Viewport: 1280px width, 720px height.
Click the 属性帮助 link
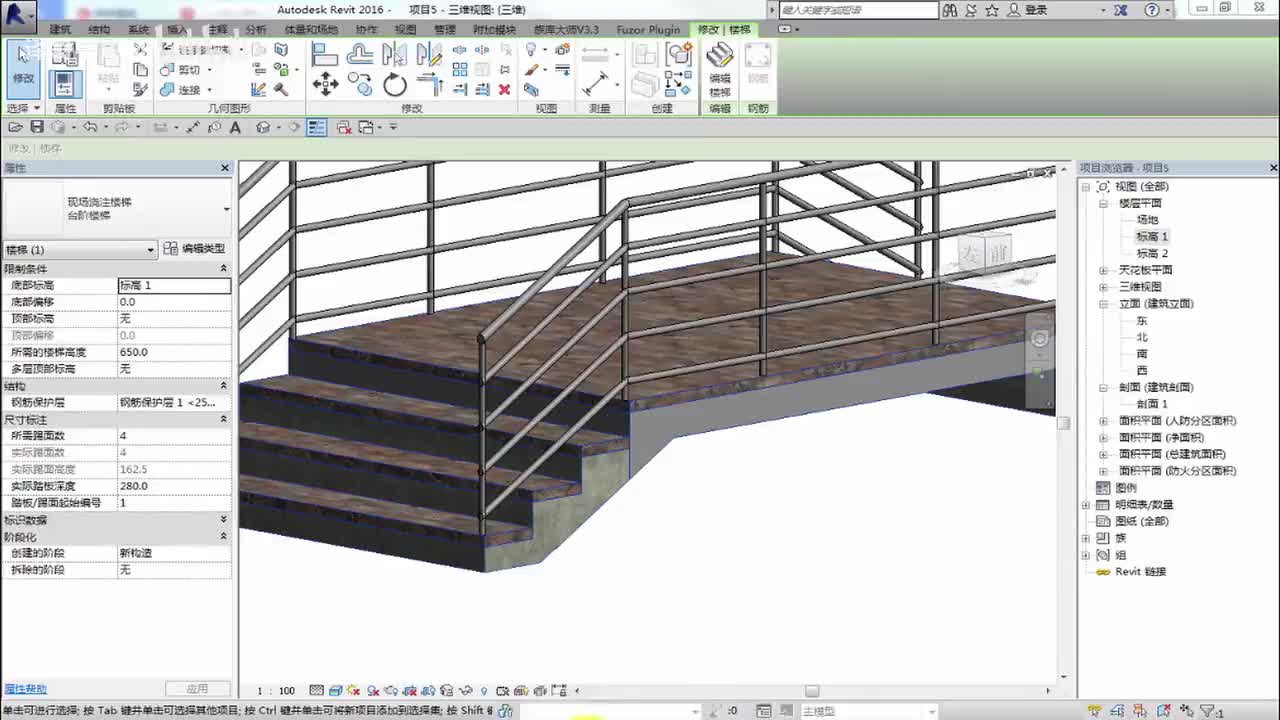(x=25, y=689)
